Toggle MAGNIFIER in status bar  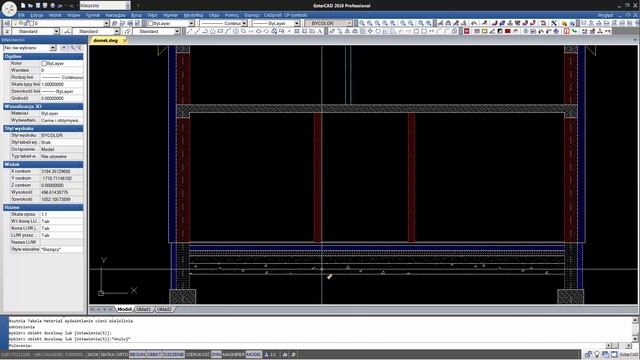(x=233, y=355)
